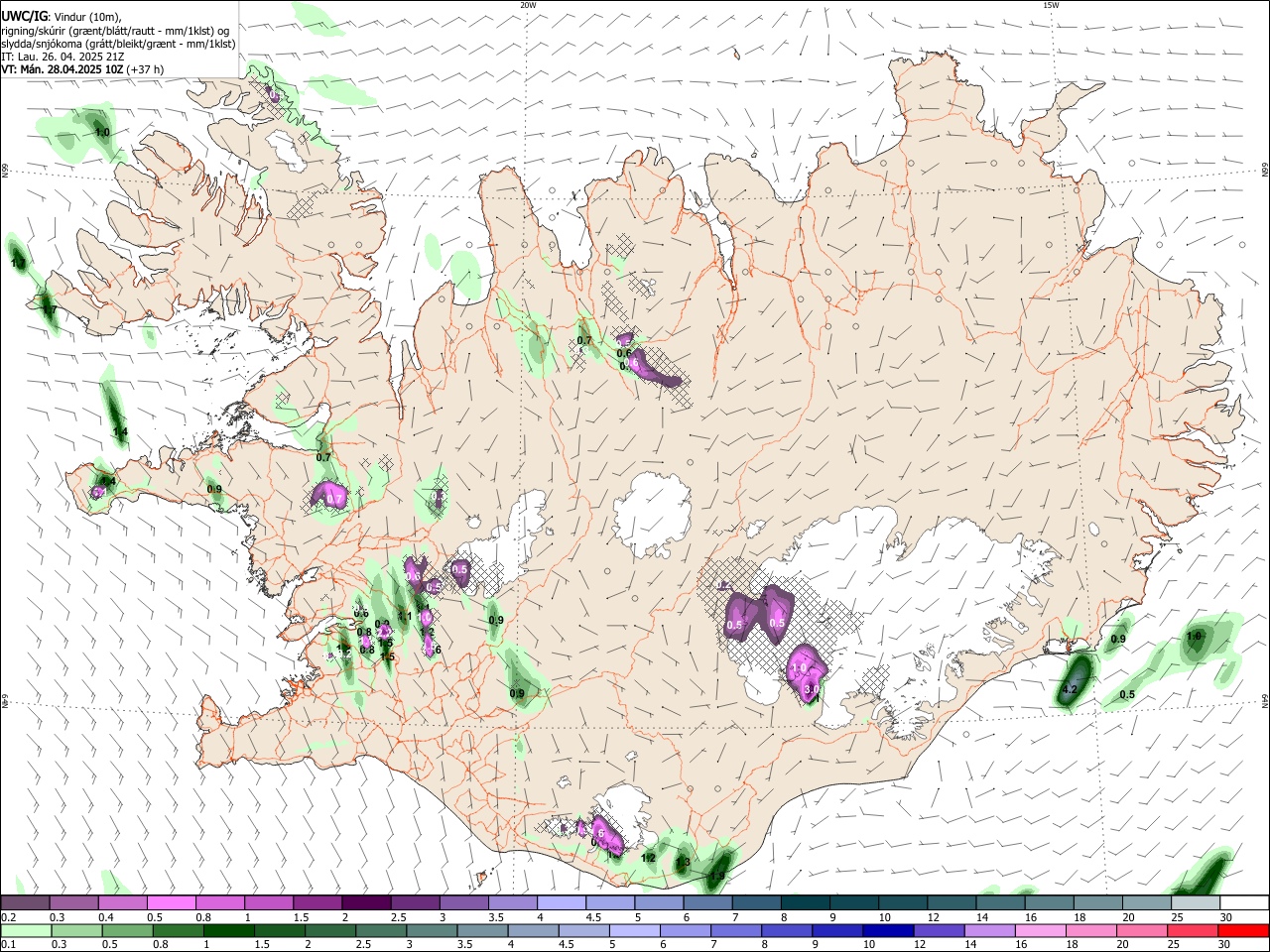Click the 6–7 slate blue swatch in upper legend row
1270x952 pixels.
point(707,902)
